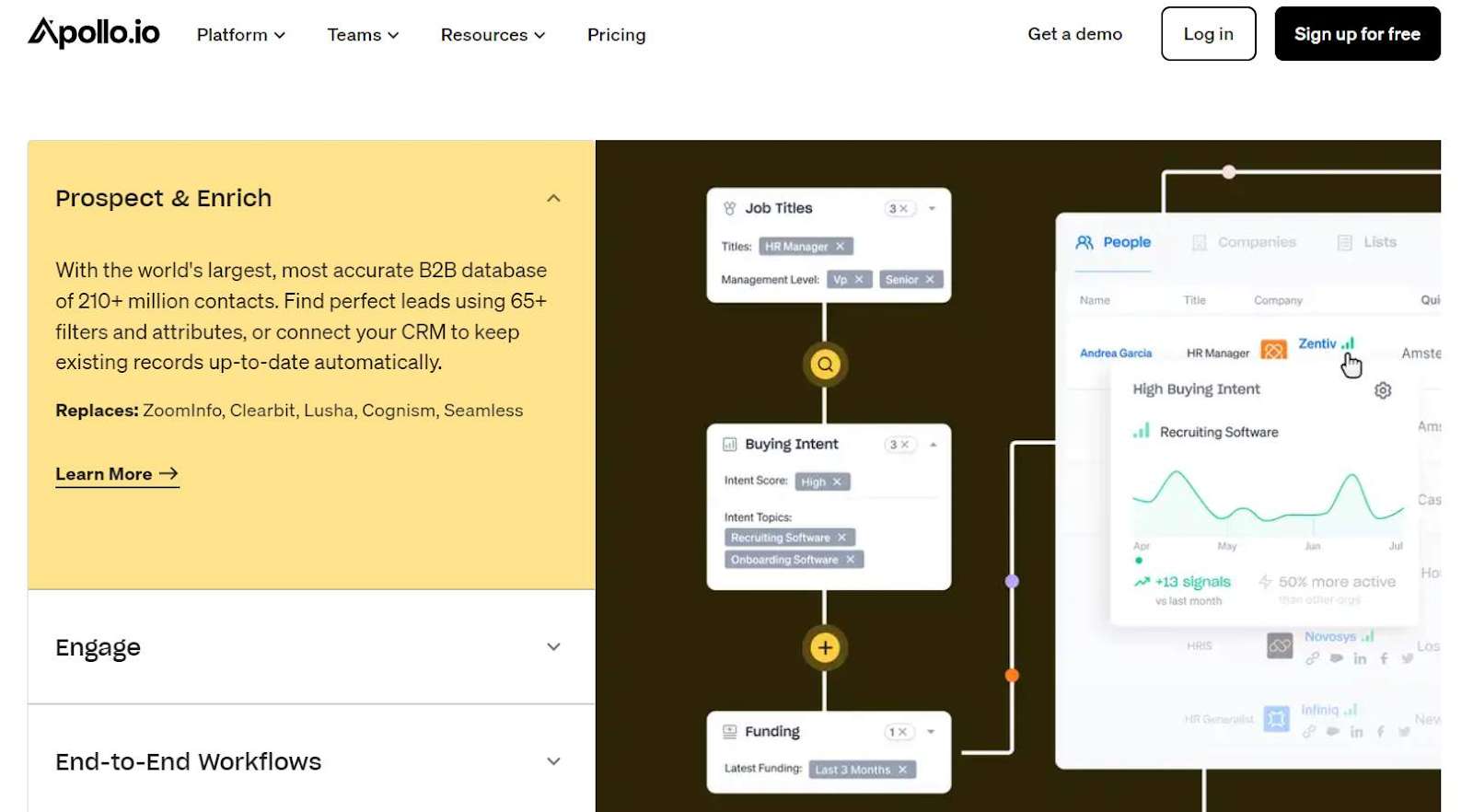Click the yellow plus add-filter icon
This screenshot has width=1473, height=812.
click(825, 648)
